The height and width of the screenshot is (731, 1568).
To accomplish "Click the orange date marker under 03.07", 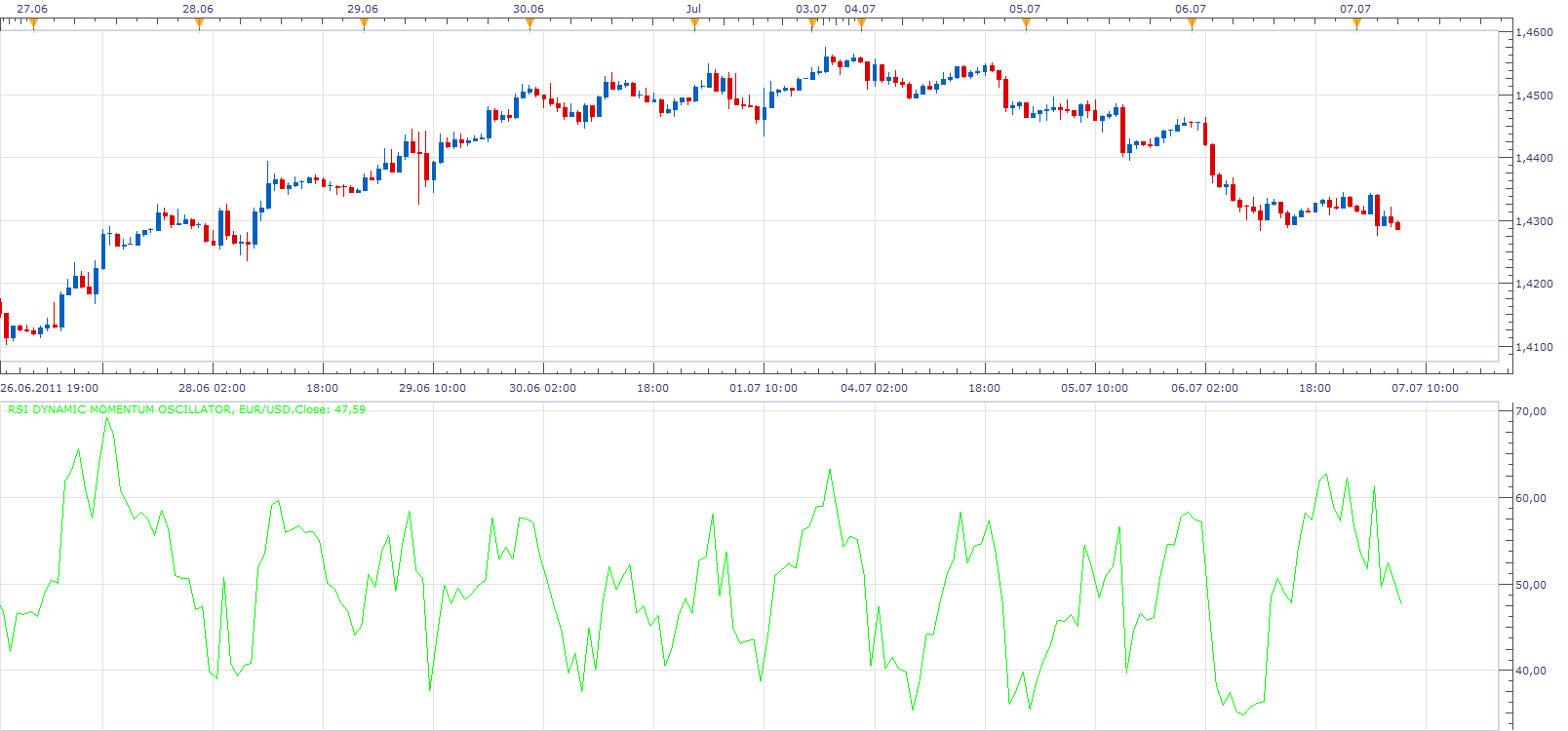I will tap(812, 24).
